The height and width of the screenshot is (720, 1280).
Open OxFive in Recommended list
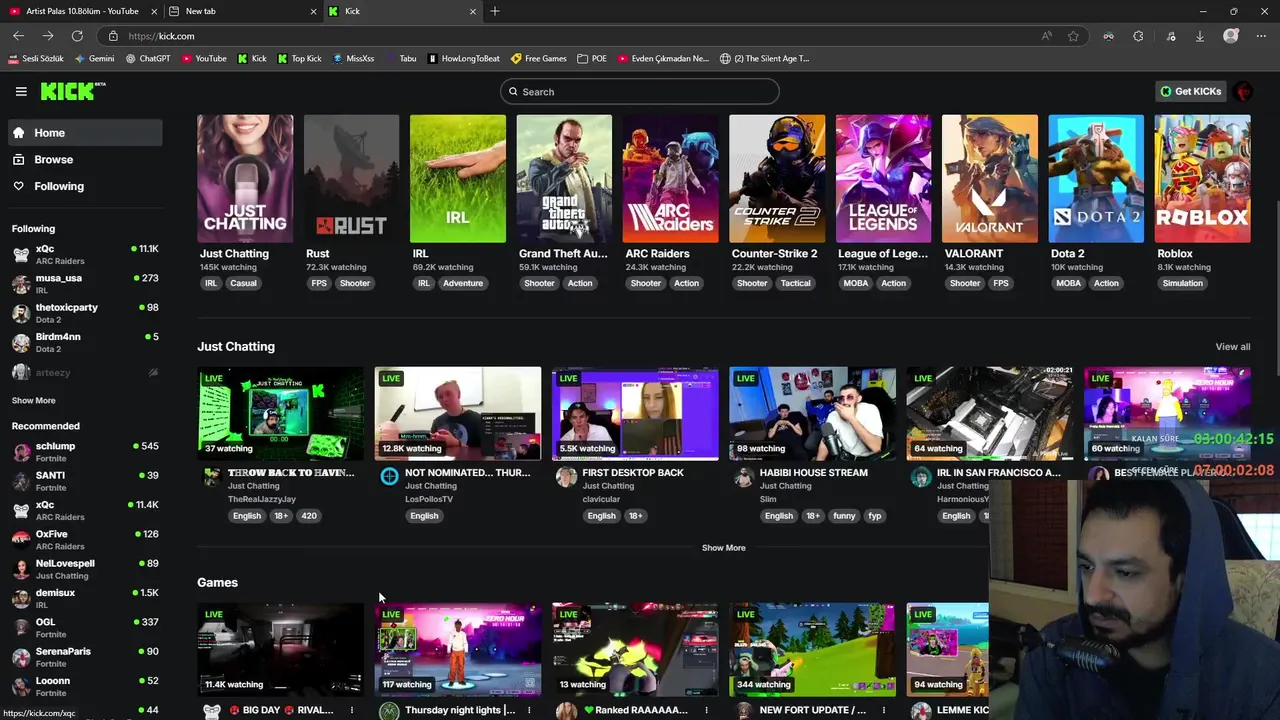point(85,539)
